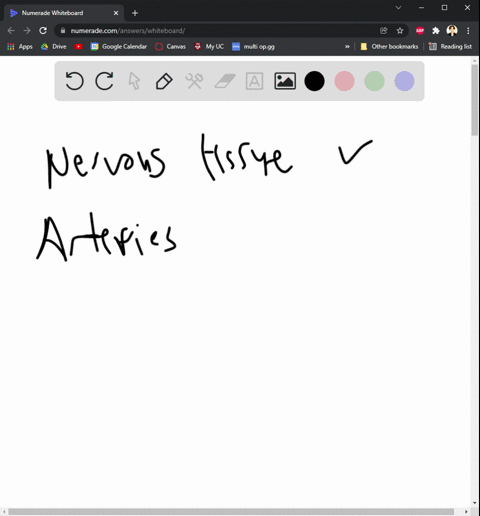Click the scroll right arrow

tap(466, 512)
